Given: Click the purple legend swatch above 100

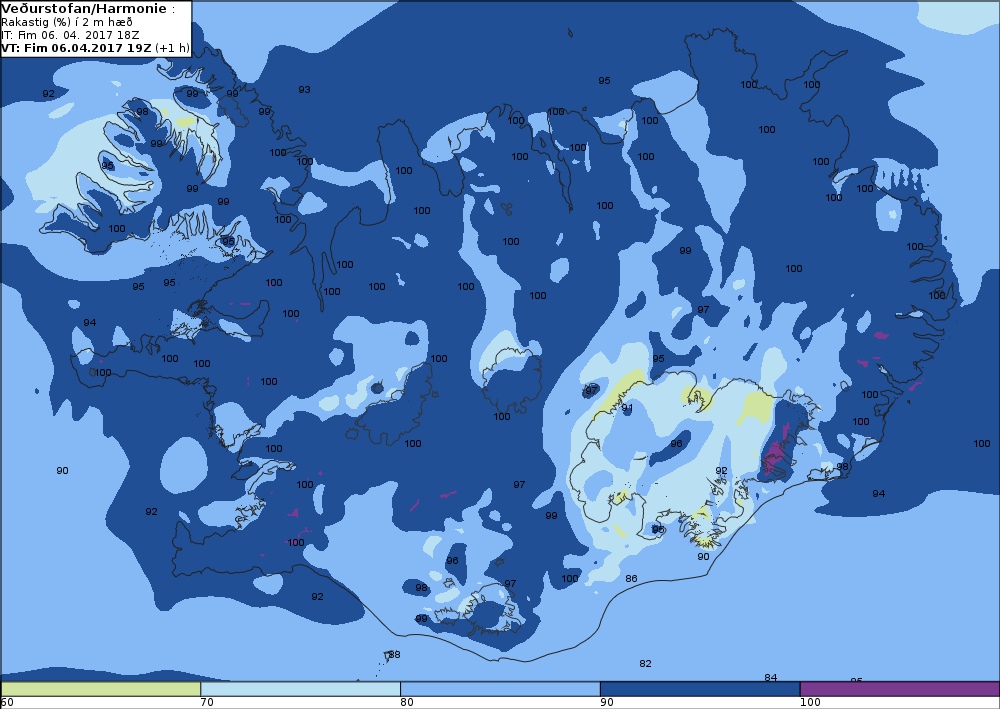Looking at the screenshot, I should coord(900,689).
